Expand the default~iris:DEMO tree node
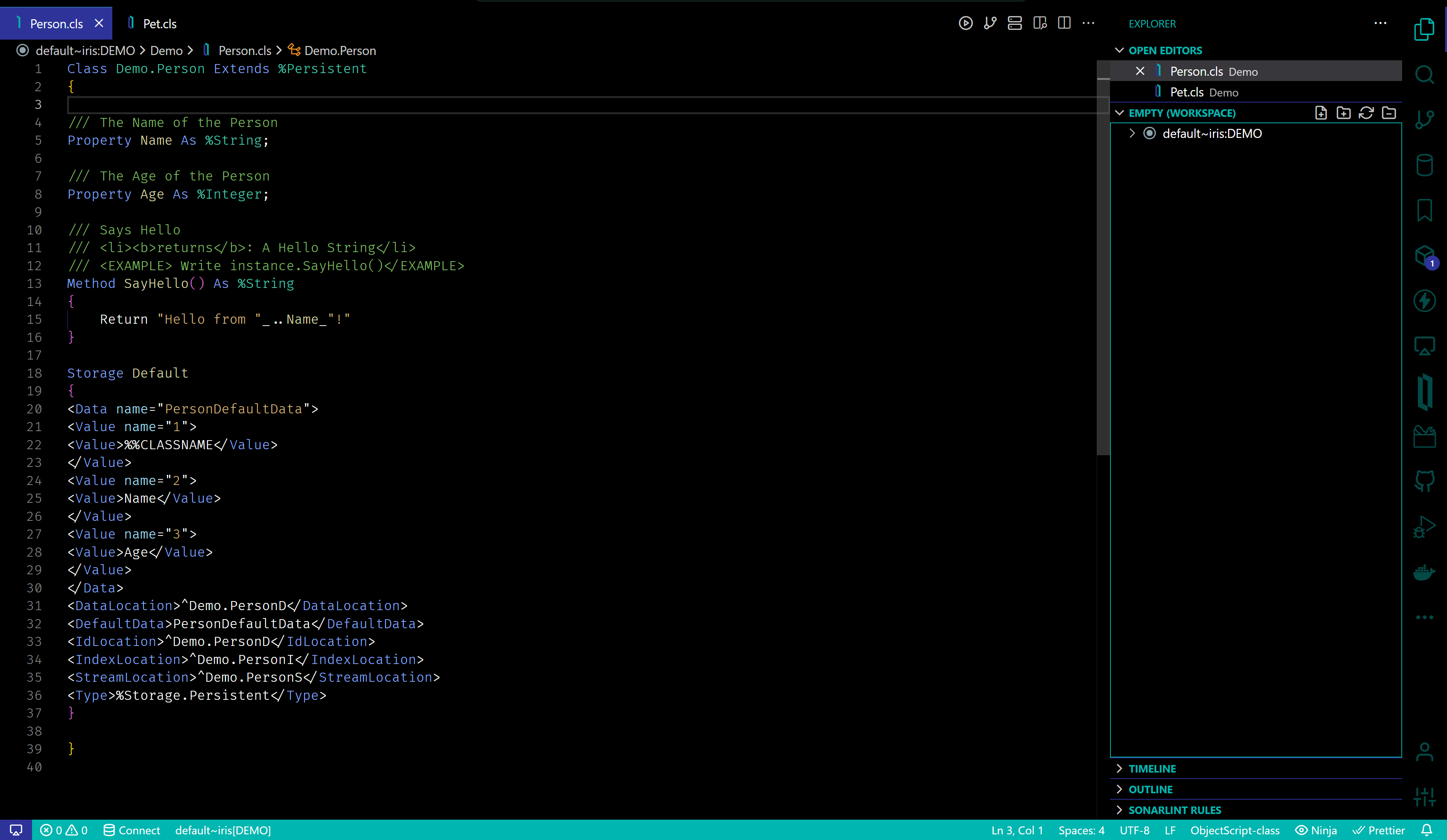 (1132, 134)
